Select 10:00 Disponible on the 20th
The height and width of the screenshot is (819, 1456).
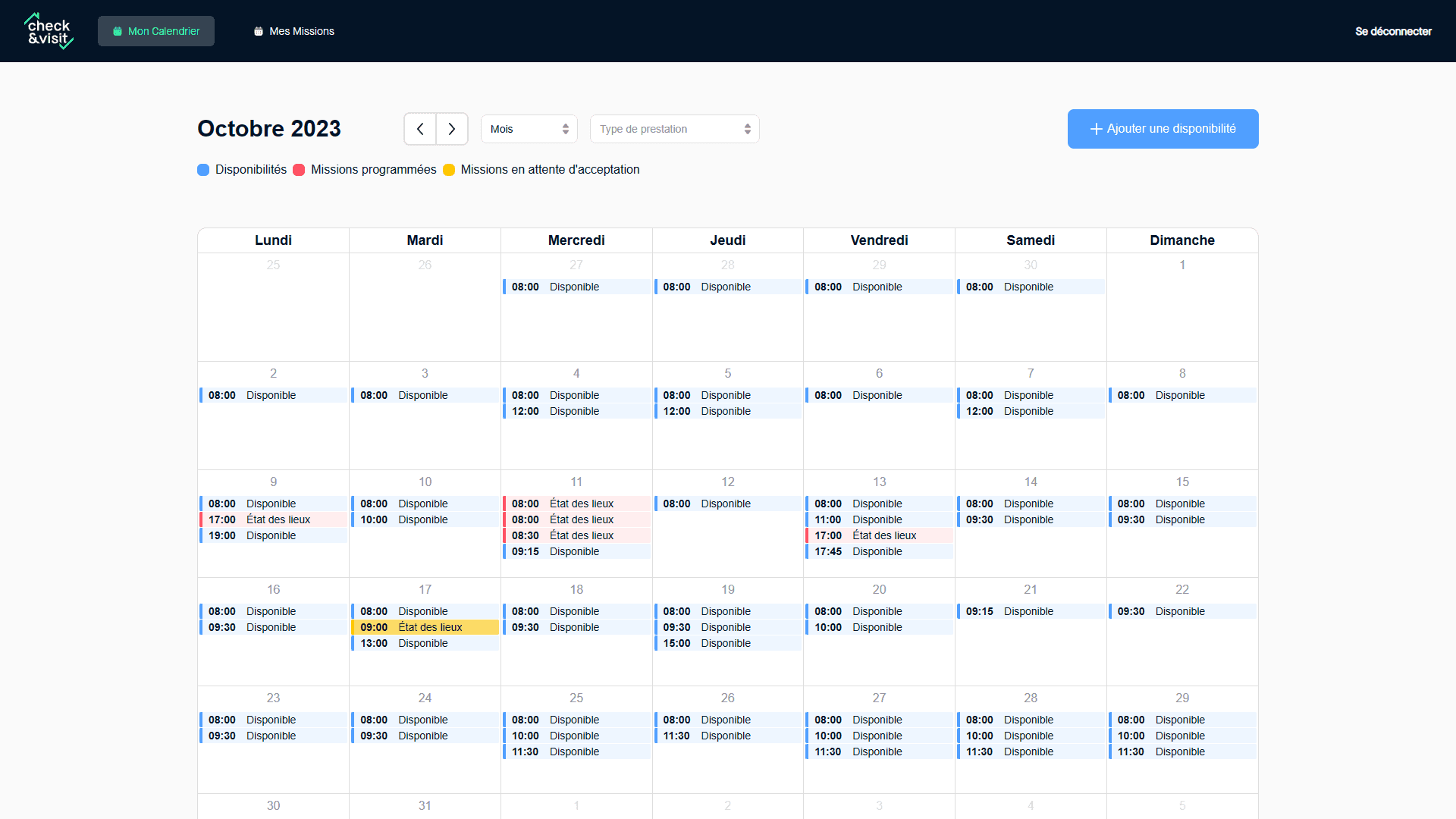pos(879,627)
